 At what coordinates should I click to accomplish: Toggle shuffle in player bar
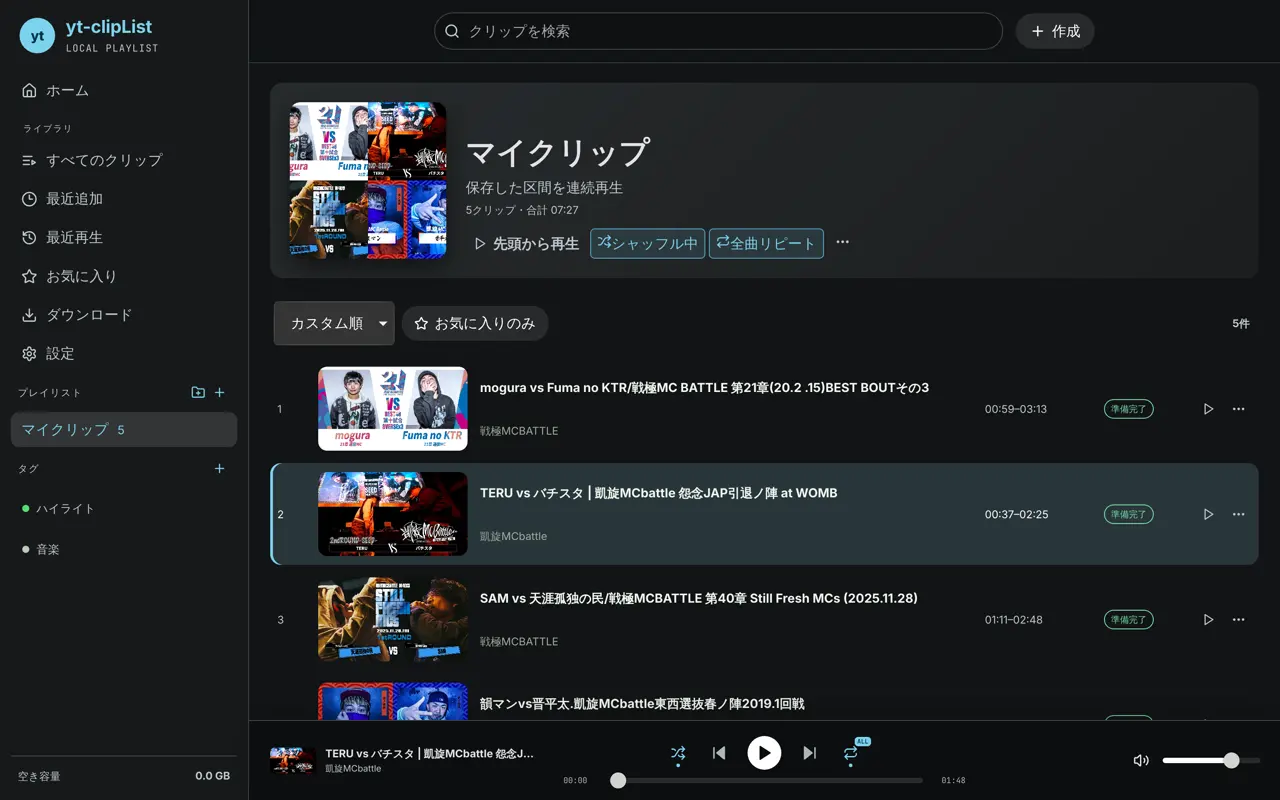678,753
